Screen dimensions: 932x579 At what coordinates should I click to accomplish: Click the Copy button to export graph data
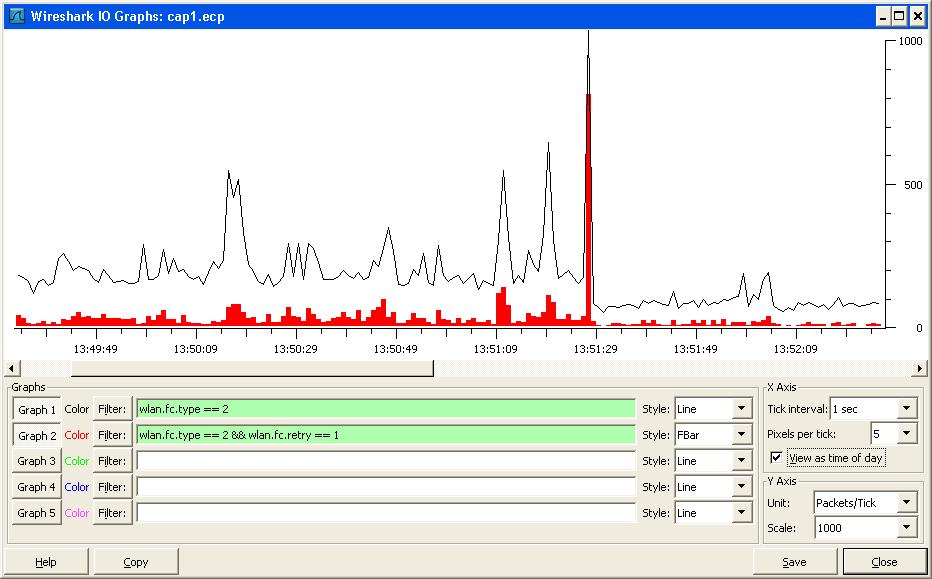pos(136,561)
